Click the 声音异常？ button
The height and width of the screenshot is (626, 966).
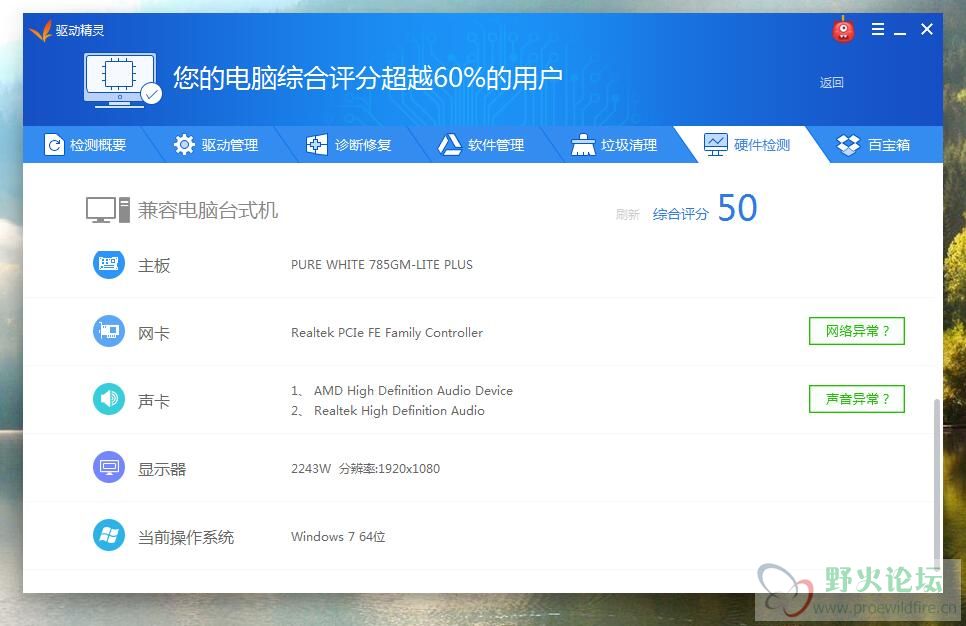click(856, 399)
